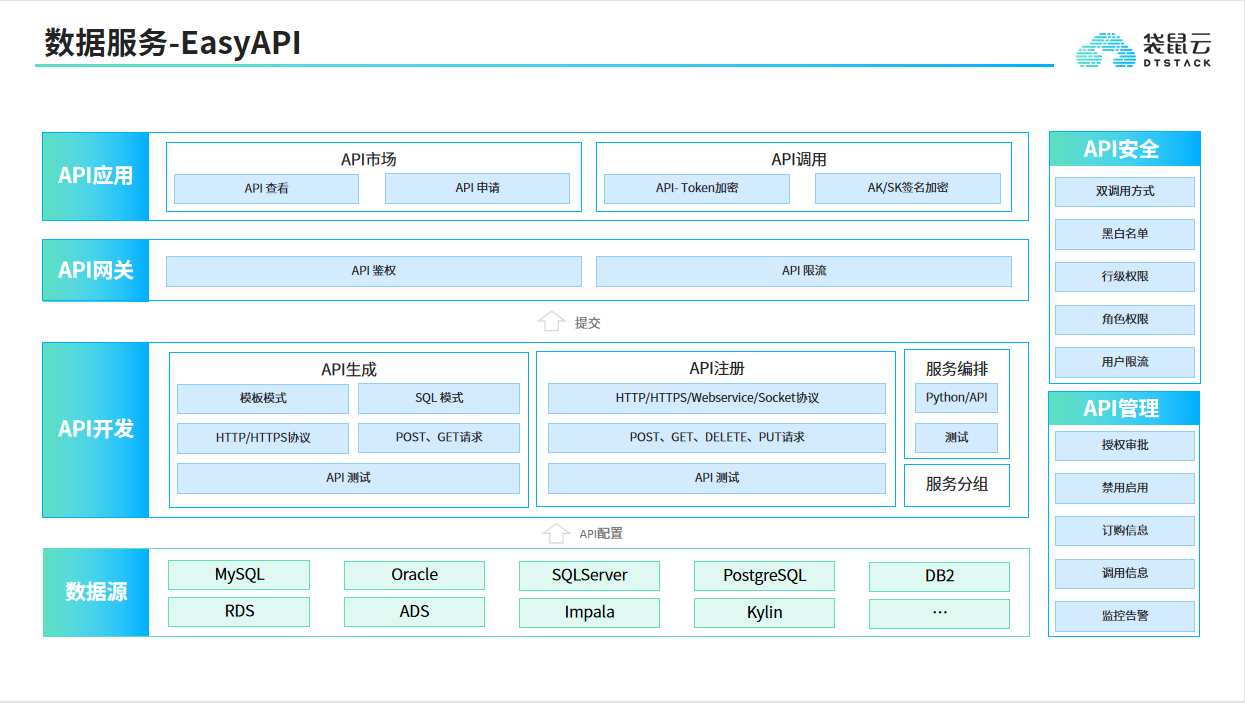Click the HTTP/HTTPS/Webservice/Socket协议 bar
The height and width of the screenshot is (703, 1245).
click(717, 398)
